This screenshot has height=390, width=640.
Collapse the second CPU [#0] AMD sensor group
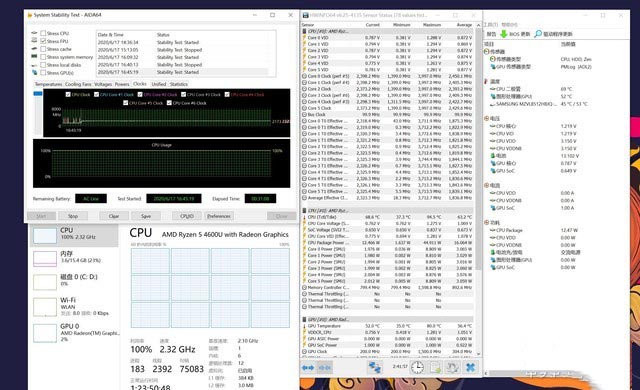pyautogui.click(x=304, y=211)
